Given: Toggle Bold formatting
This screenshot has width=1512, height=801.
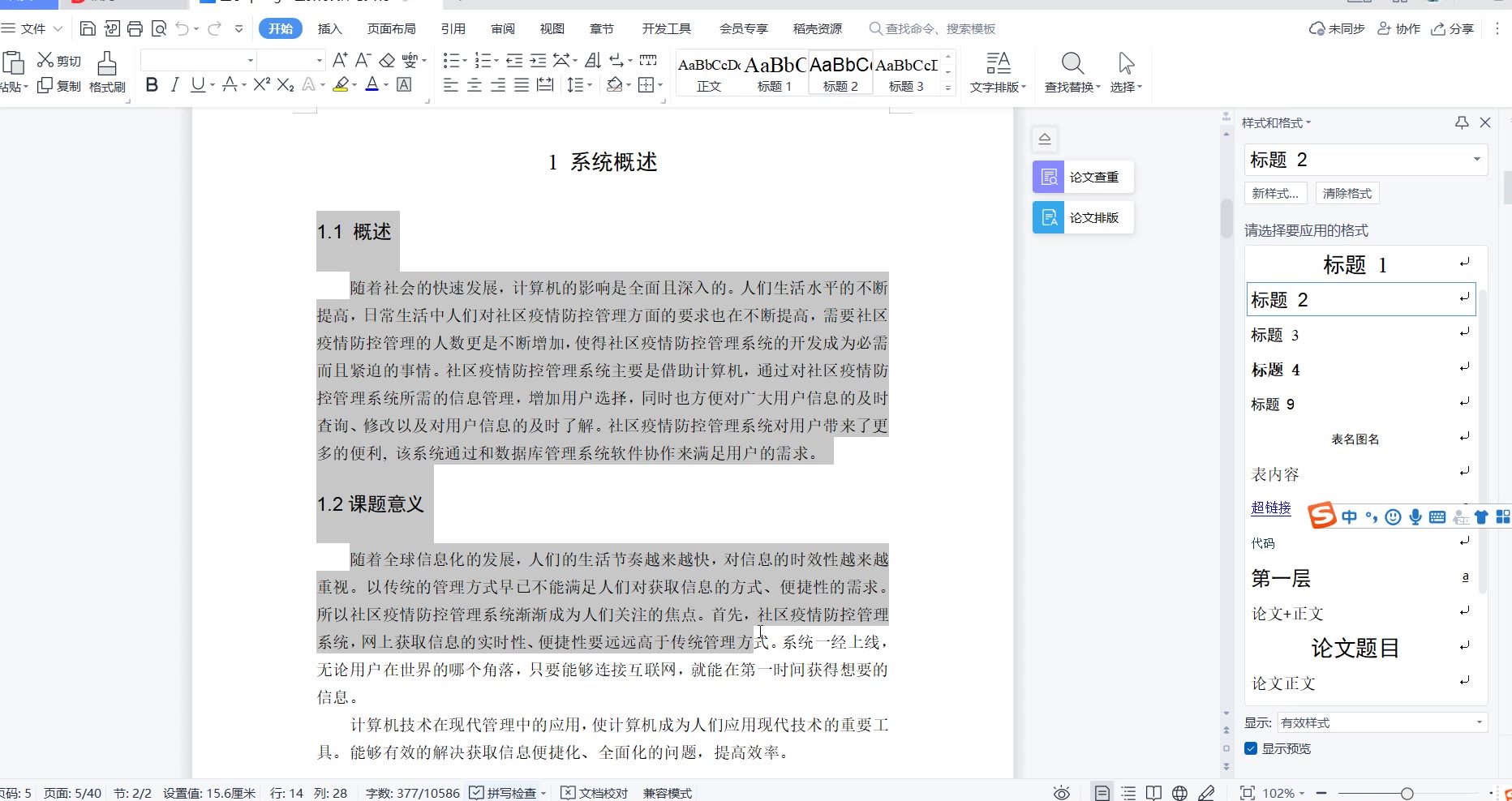Looking at the screenshot, I should [x=152, y=84].
